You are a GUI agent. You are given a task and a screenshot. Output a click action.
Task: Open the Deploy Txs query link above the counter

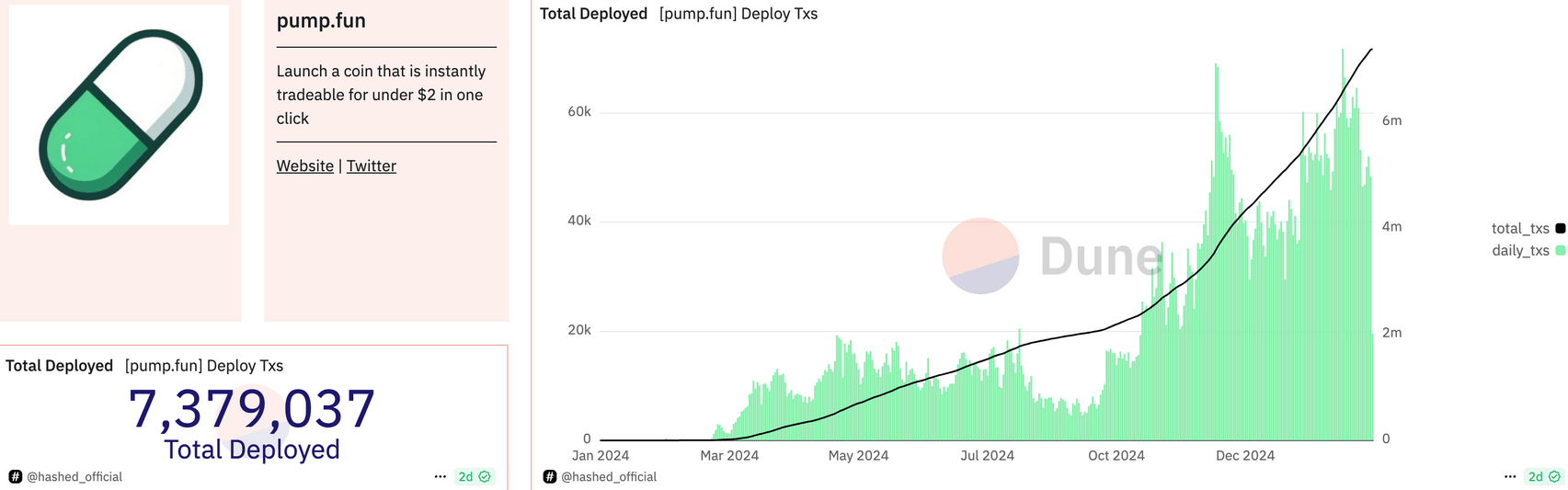203,365
